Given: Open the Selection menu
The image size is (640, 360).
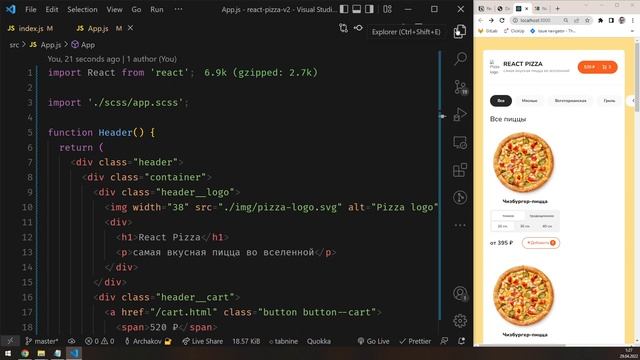Looking at the screenshot, I should [x=82, y=9].
